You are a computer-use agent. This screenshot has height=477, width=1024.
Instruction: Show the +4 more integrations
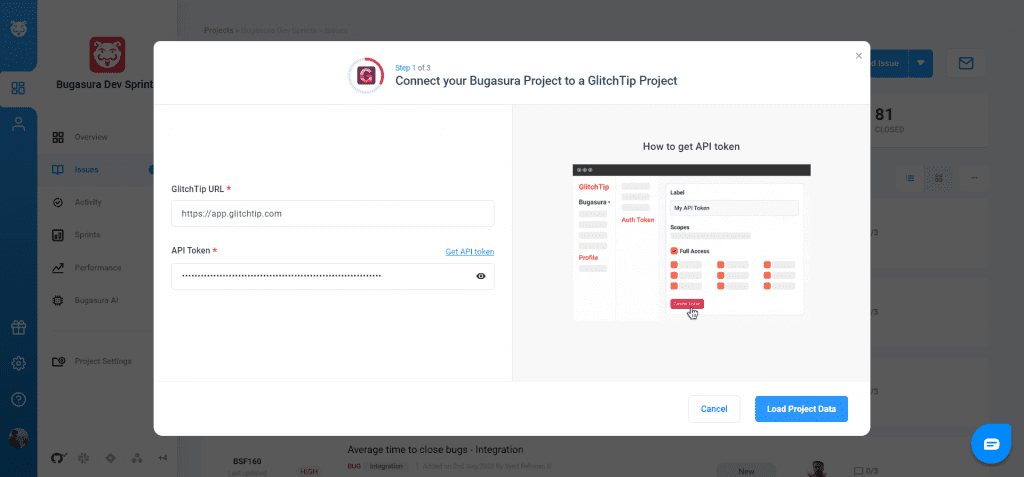pos(163,459)
